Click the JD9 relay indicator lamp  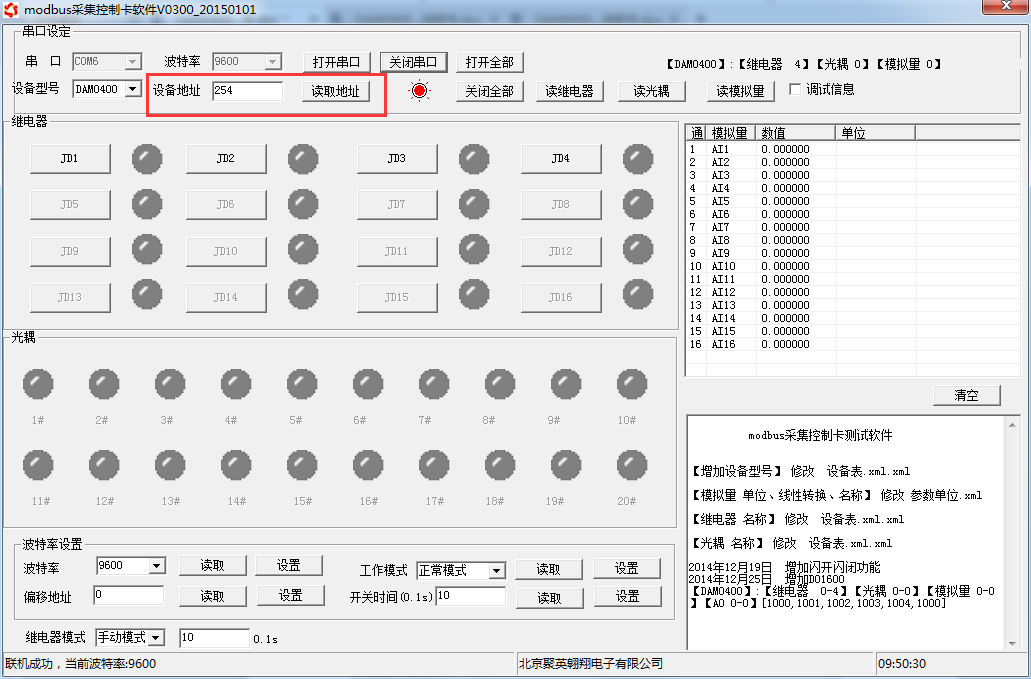[147, 250]
